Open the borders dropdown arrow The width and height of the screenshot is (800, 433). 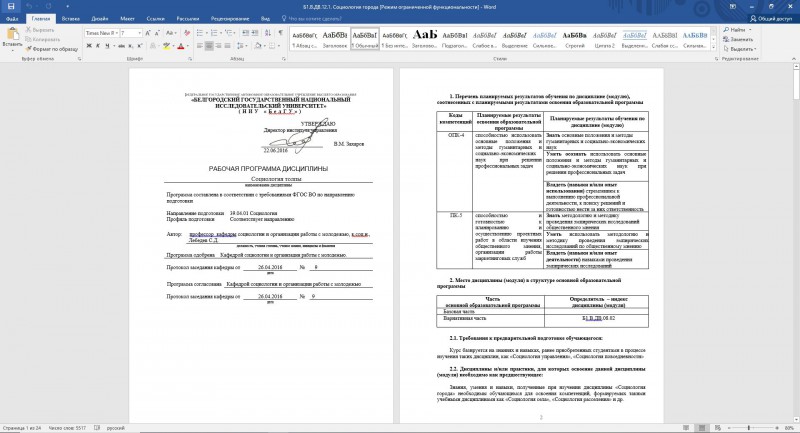click(279, 46)
